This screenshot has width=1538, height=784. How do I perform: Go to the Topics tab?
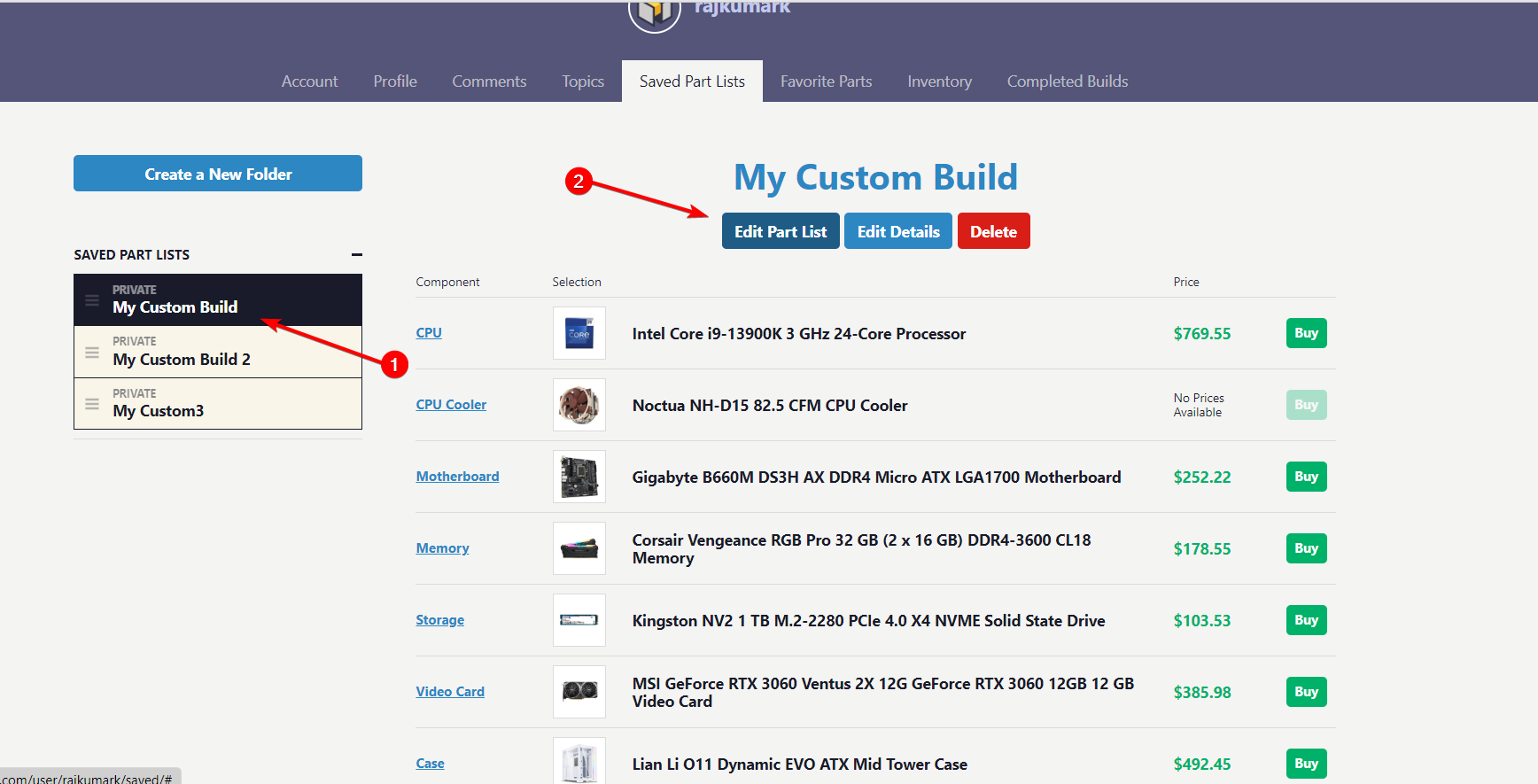tap(583, 82)
